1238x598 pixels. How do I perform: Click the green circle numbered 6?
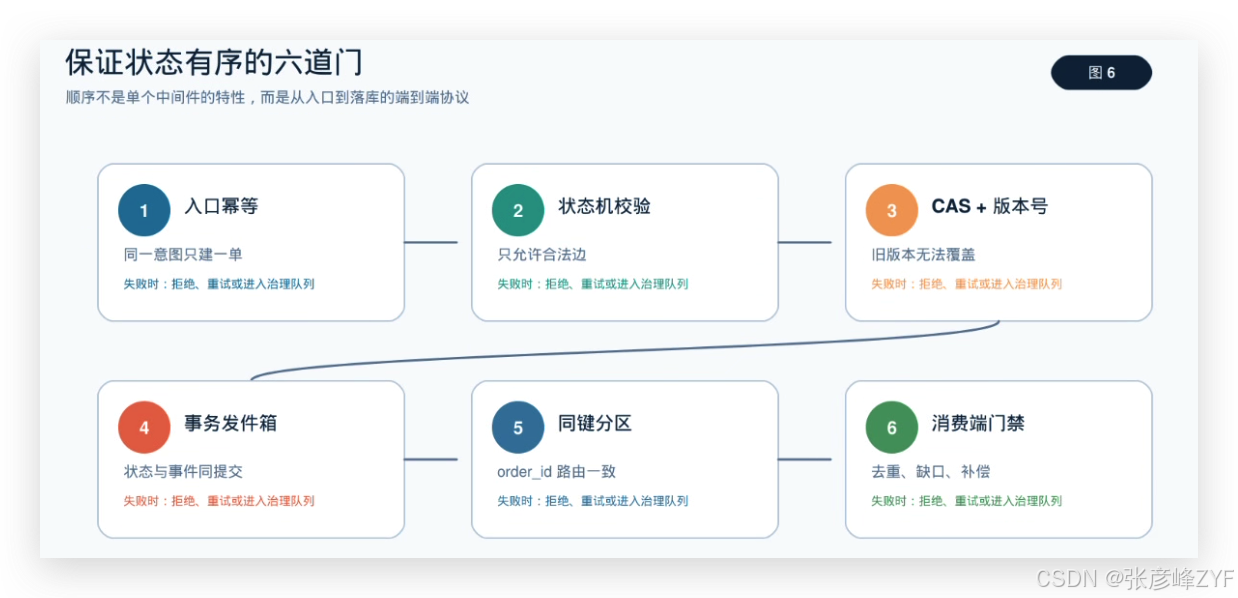tap(892, 427)
